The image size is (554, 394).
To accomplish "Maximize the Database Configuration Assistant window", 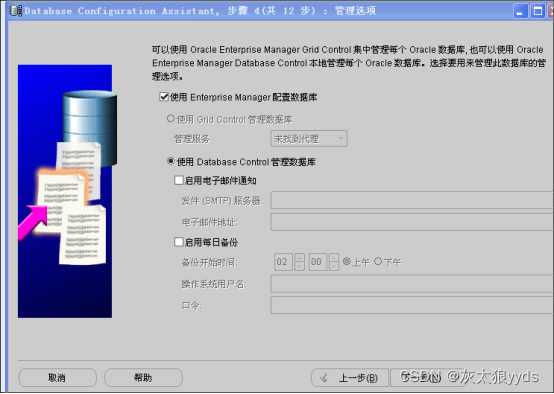I will tap(538, 11).
